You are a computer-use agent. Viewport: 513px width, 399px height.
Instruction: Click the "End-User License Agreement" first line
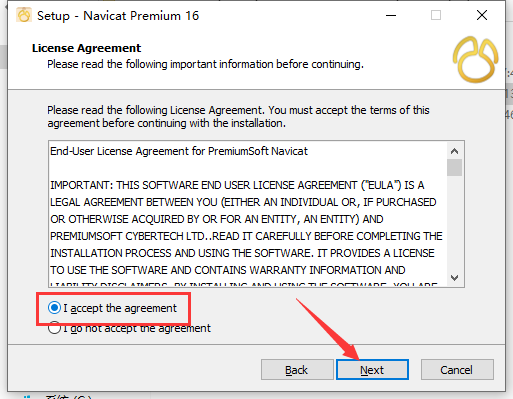click(x=179, y=151)
